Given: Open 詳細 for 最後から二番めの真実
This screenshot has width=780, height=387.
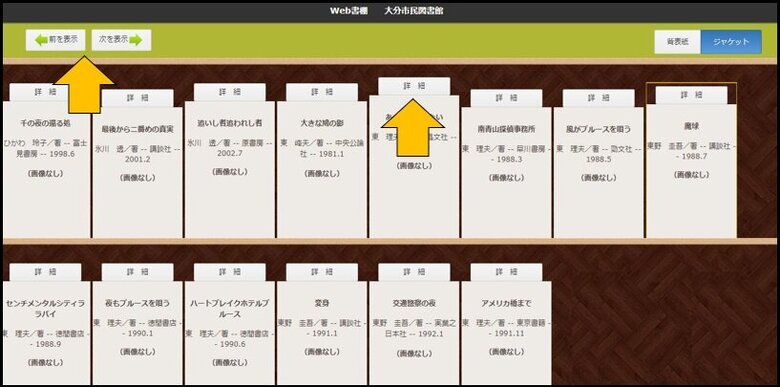Looking at the screenshot, I should click(138, 98).
